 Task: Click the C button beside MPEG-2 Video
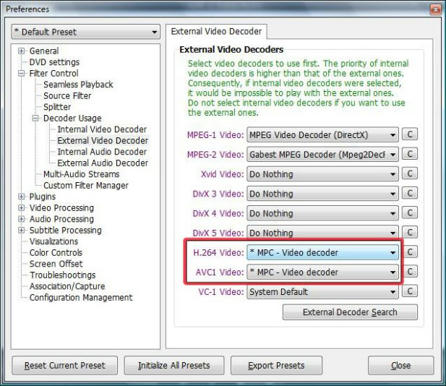(x=410, y=154)
